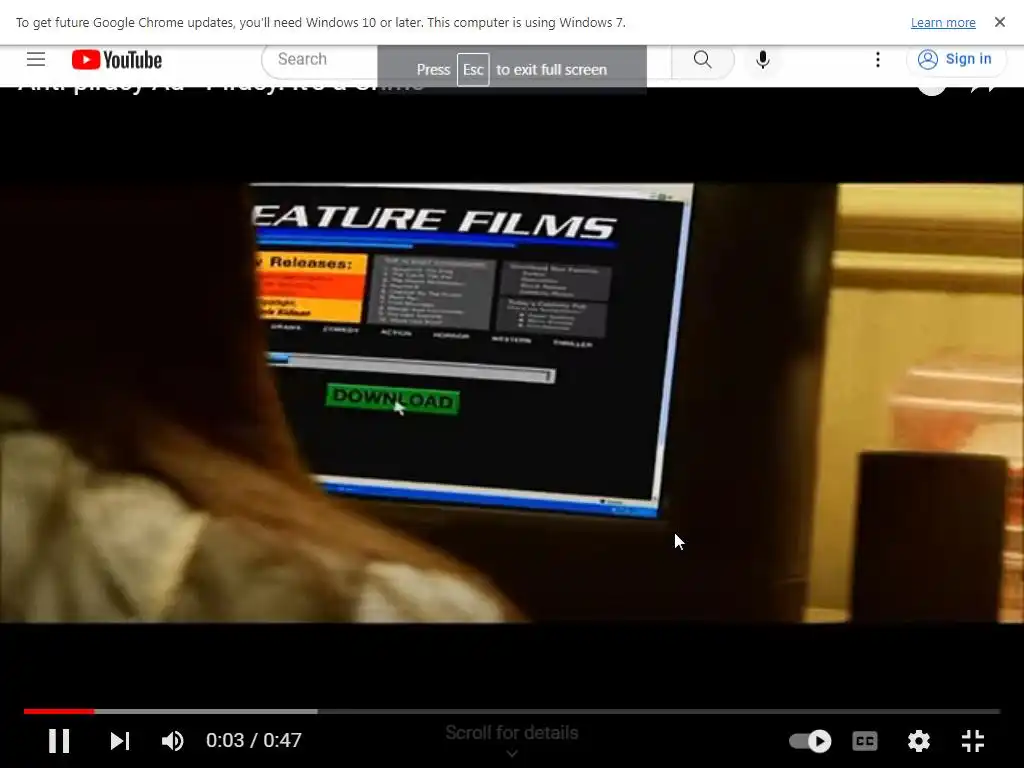The width and height of the screenshot is (1024, 768).
Task: Open the player settings gear
Action: point(919,741)
